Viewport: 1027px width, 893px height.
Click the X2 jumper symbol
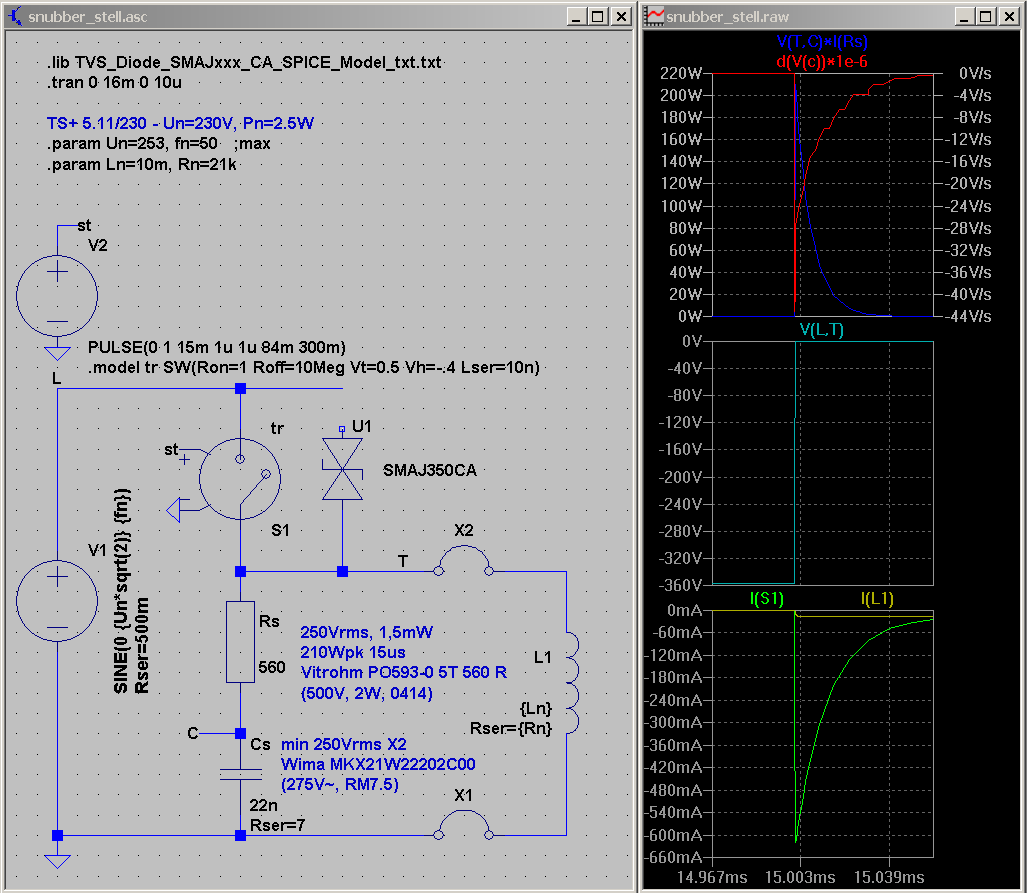[464, 562]
